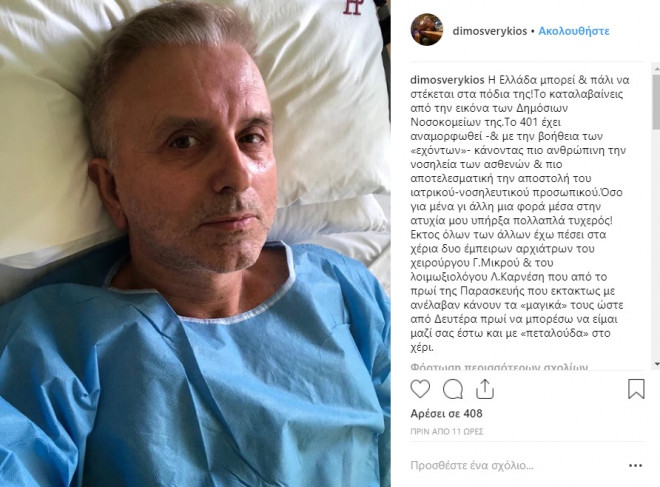
Task: Open comments via speech bubble icon
Action: point(453,389)
